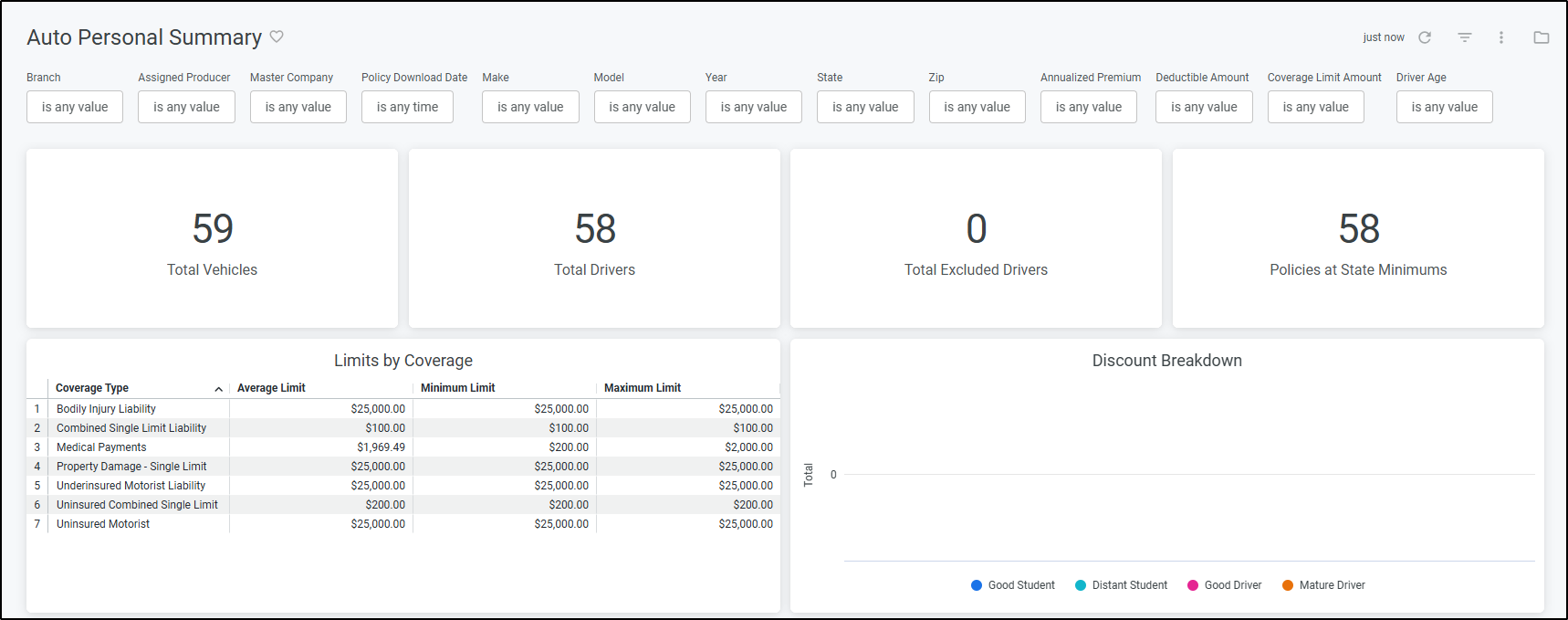Image resolution: width=1568 pixels, height=620 pixels.
Task: Select row 7, Uninsured Motorist
Action: (x=403, y=524)
